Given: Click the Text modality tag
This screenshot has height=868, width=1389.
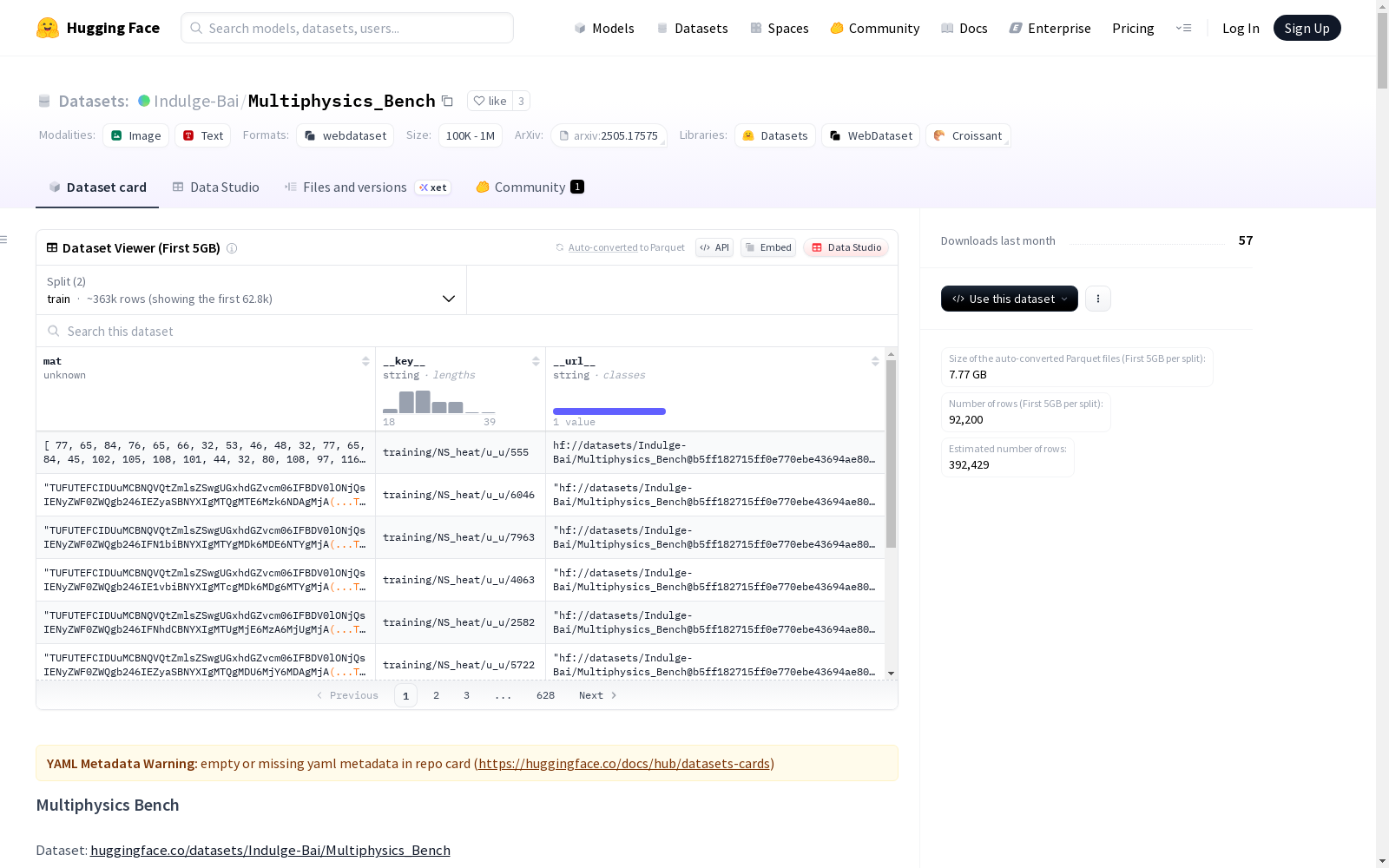Looking at the screenshot, I should (203, 135).
